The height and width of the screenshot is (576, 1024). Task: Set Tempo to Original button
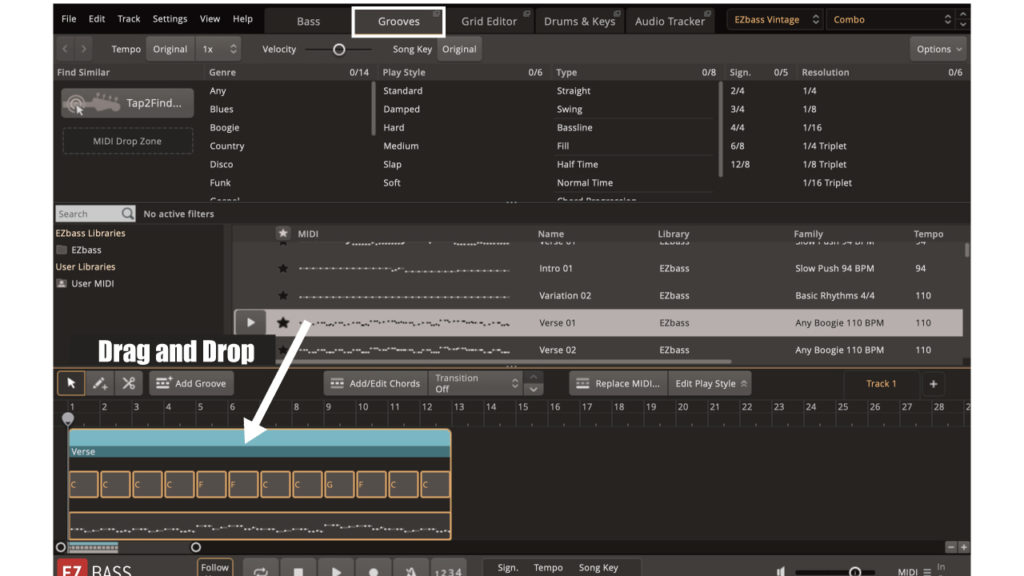pos(170,49)
